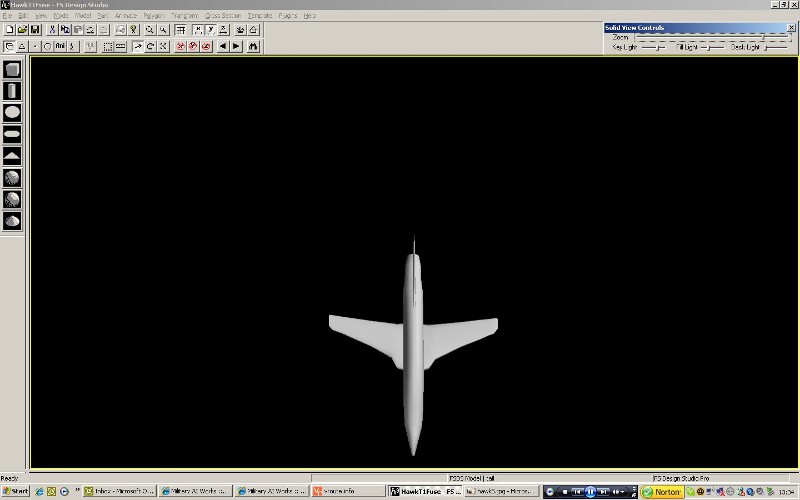Select the part mode icon on second toolbar row
Viewport: 800px width, 500px height.
[x=9, y=46]
